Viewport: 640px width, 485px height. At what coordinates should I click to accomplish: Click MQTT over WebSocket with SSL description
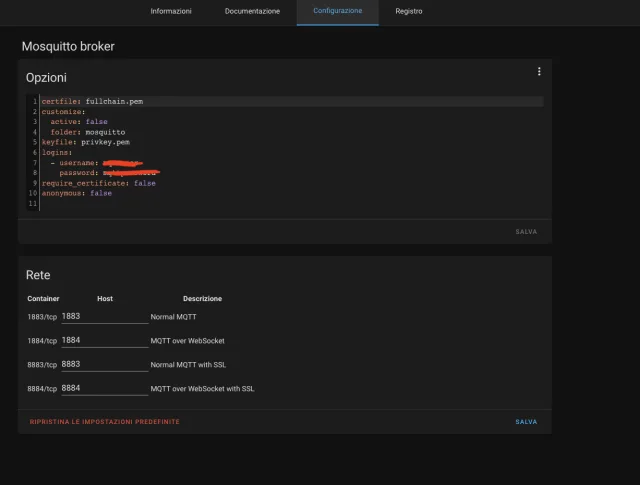(202, 389)
